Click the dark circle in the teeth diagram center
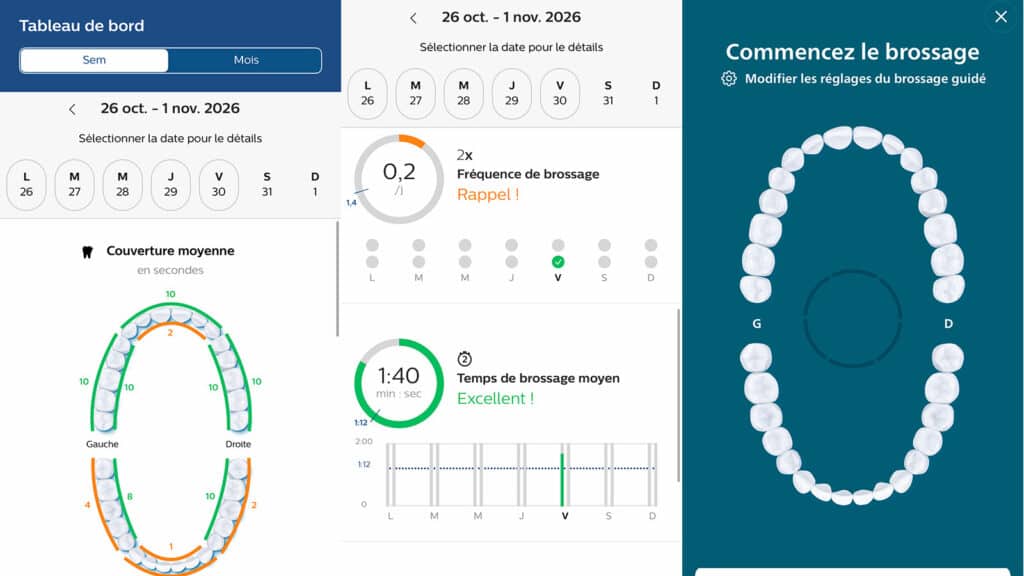 (852, 319)
